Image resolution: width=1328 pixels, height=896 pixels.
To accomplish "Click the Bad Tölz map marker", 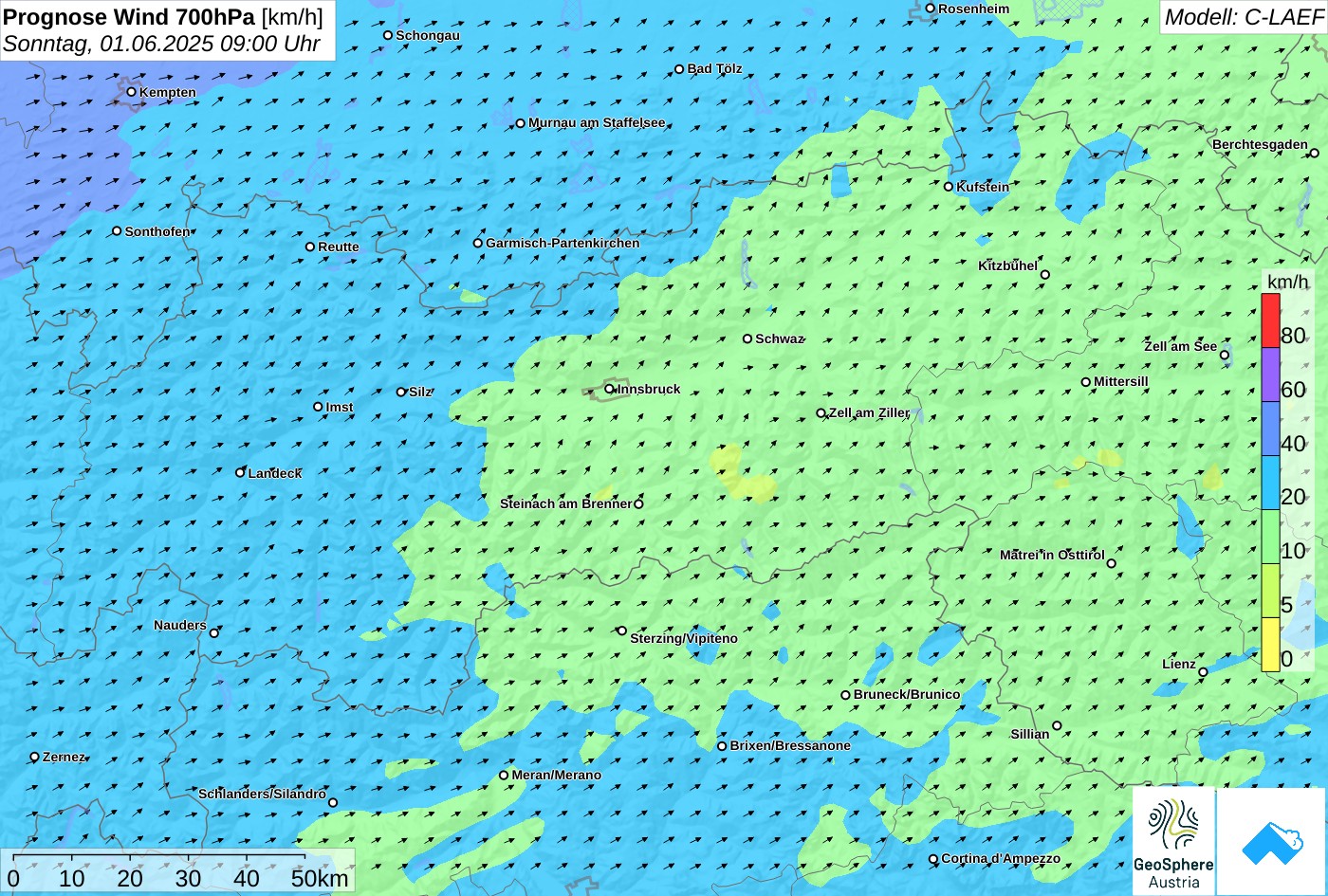I will [679, 68].
